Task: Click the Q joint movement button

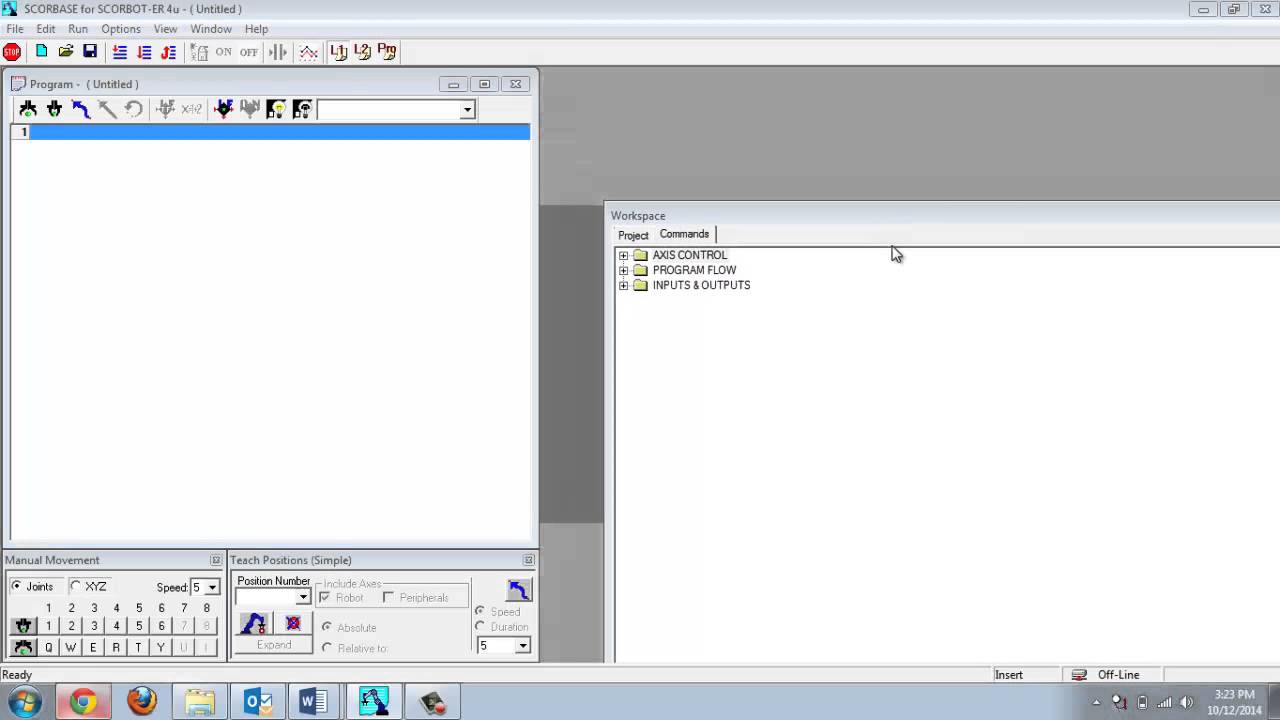Action: pos(48,647)
